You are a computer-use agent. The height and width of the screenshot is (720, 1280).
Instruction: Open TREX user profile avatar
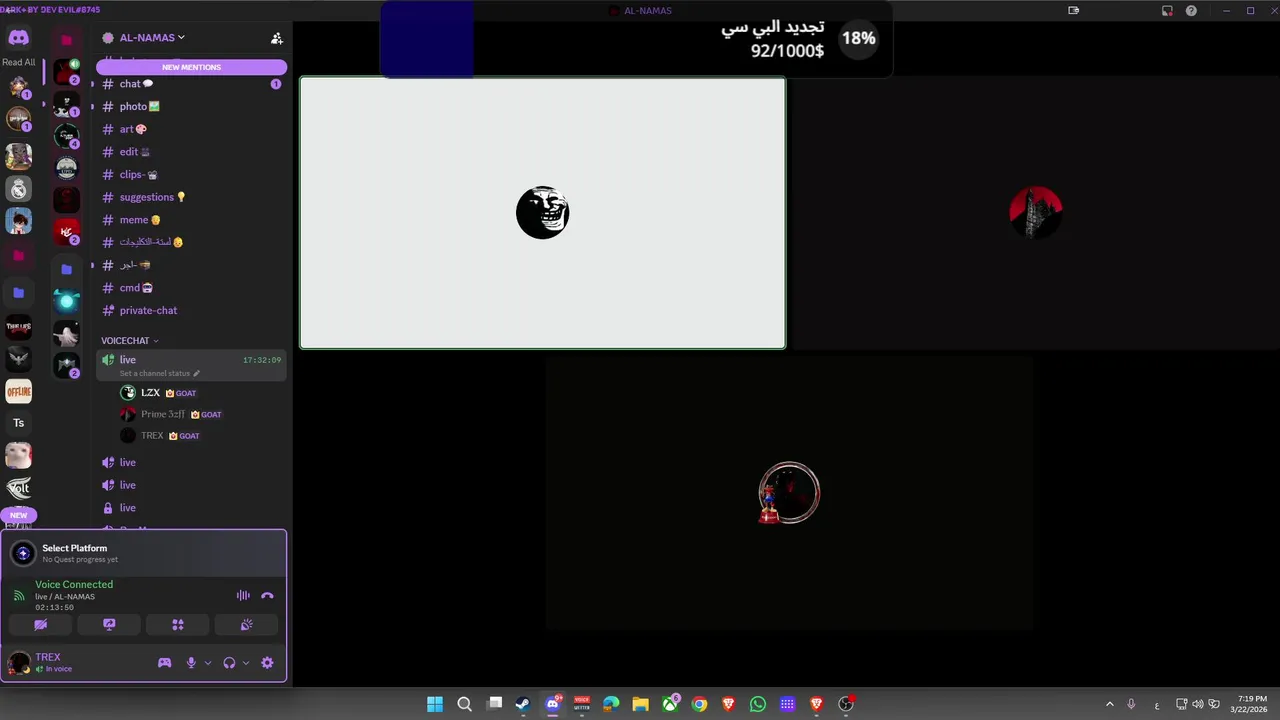19,663
